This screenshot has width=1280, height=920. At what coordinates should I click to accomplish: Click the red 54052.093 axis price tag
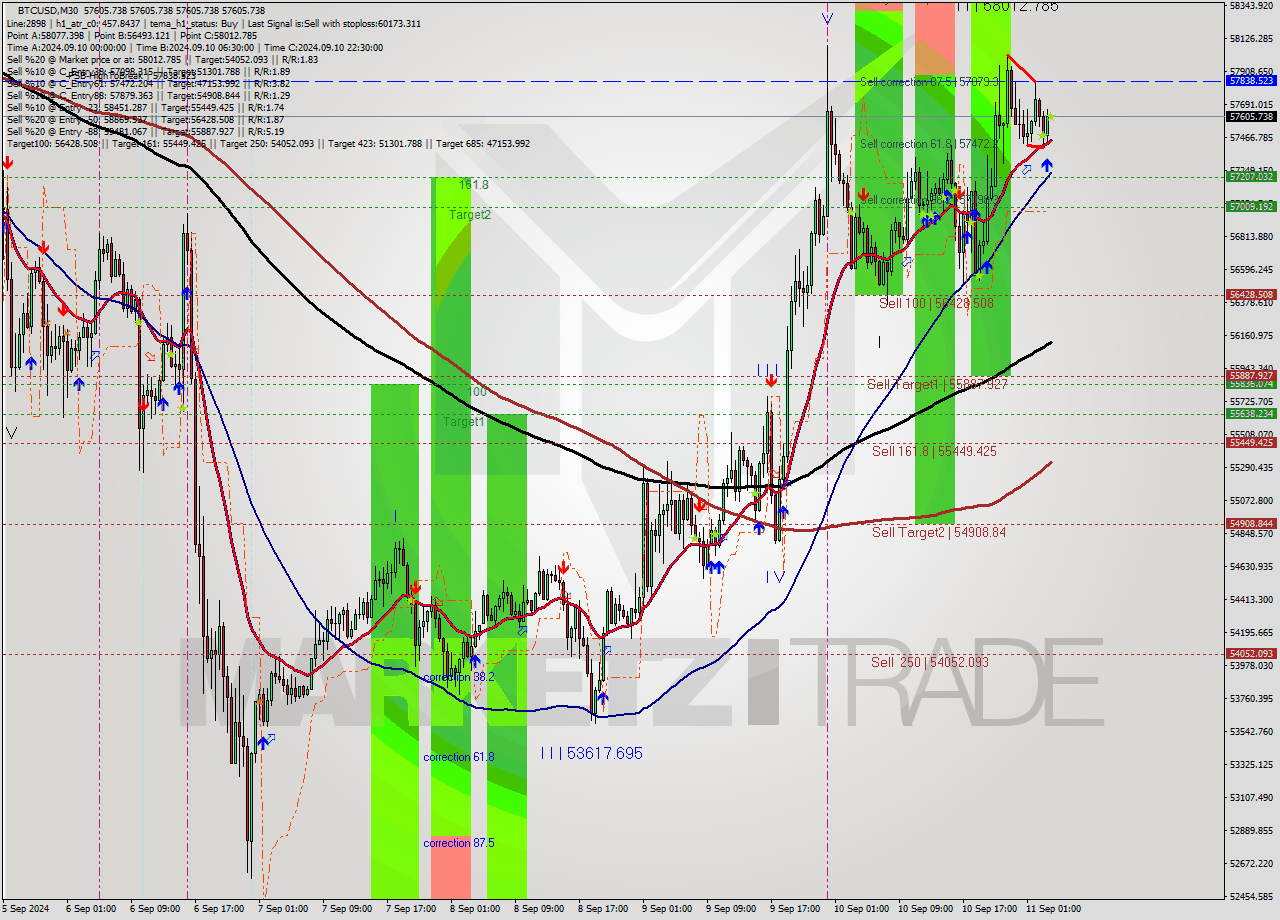point(1252,653)
